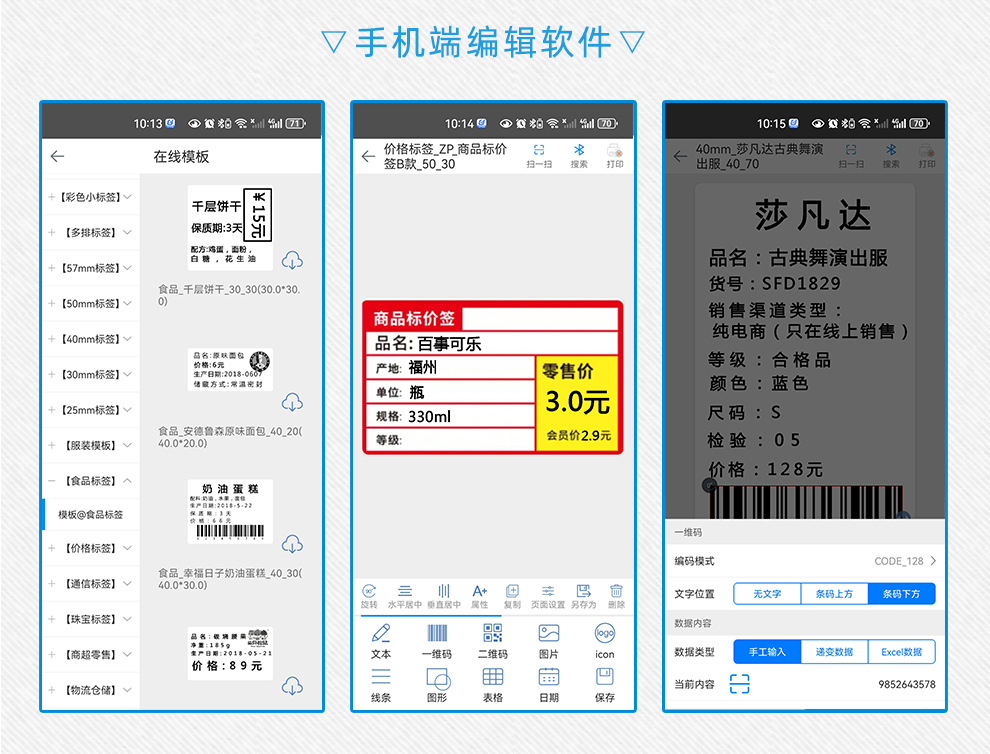Image resolution: width=990 pixels, height=754 pixels.
Task: Select 条码下方 text position
Action: tap(902, 594)
